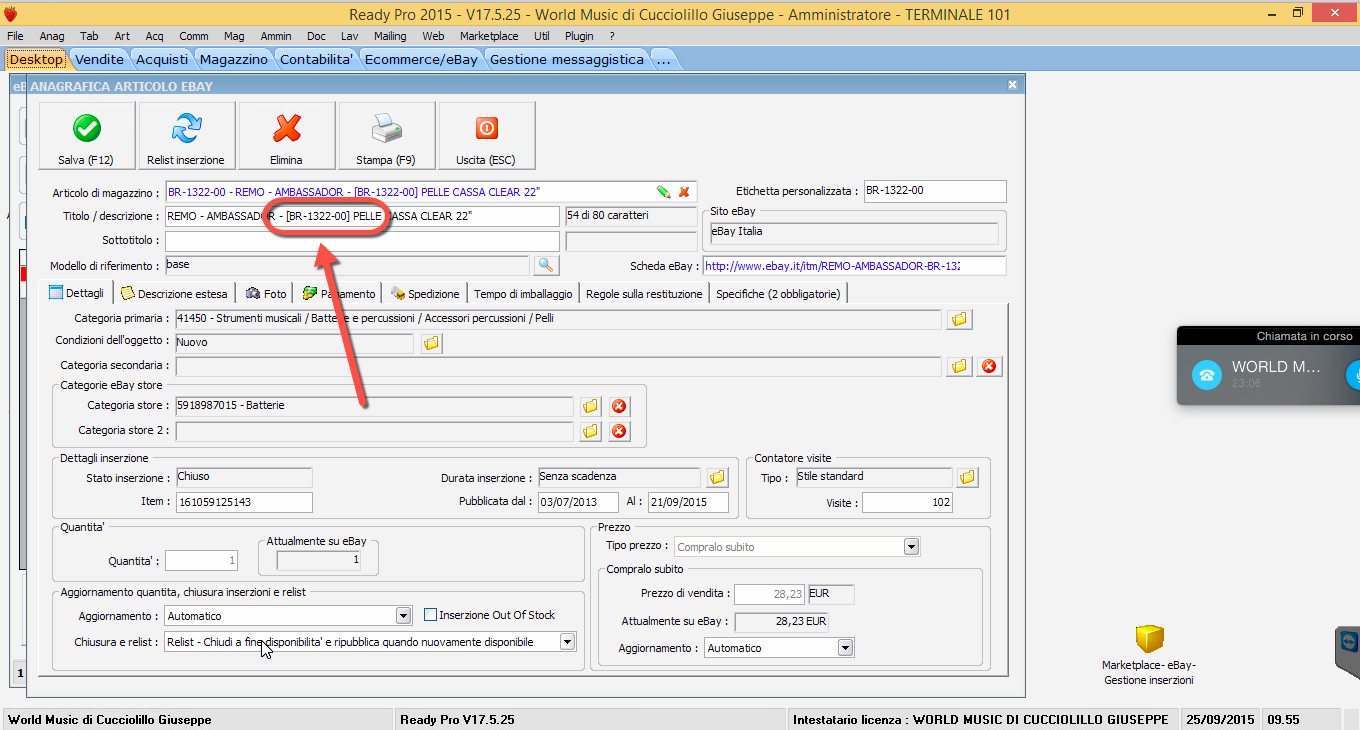
Task: Open the Tempo di imballaggio tab
Action: (523, 293)
